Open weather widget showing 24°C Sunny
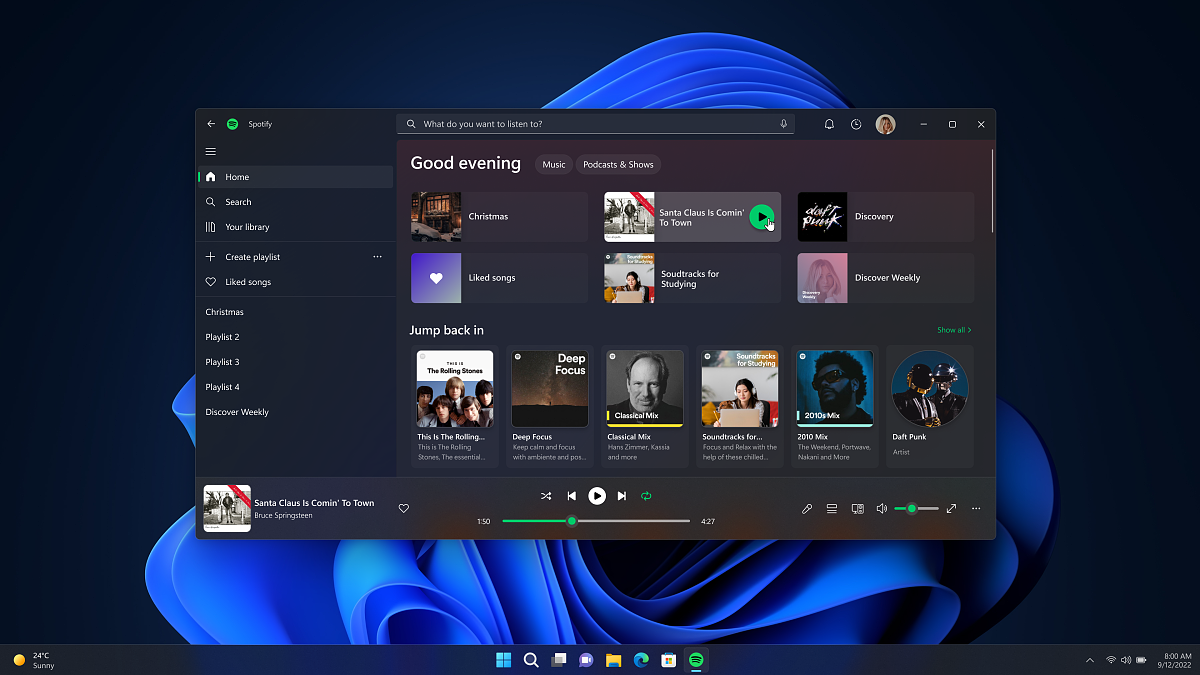 coord(34,660)
